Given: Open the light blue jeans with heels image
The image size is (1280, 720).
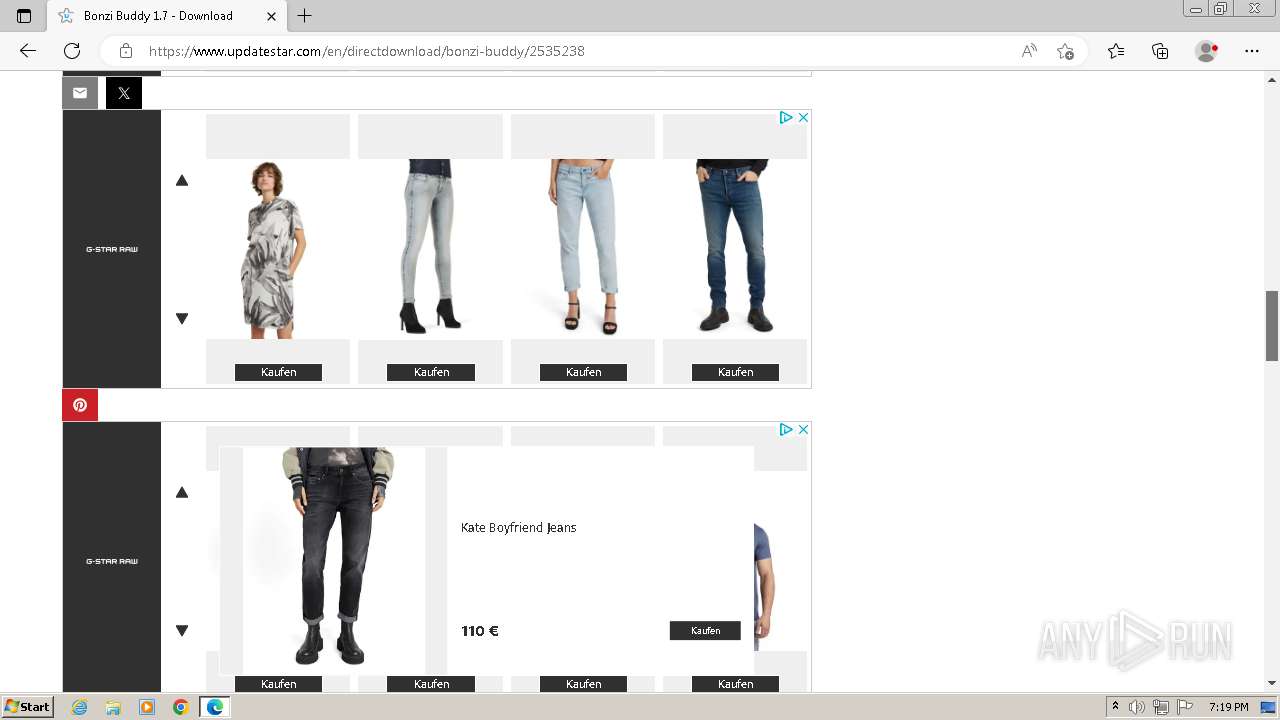Looking at the screenshot, I should 583,249.
